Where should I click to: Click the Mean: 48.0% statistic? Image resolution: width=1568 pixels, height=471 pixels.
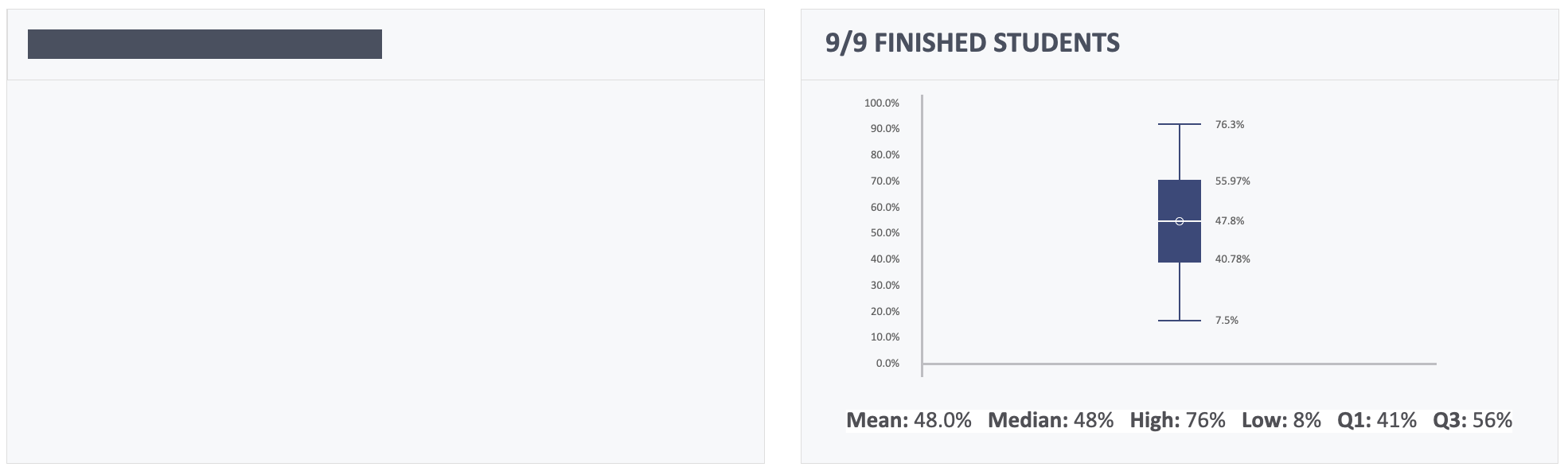tap(909, 420)
